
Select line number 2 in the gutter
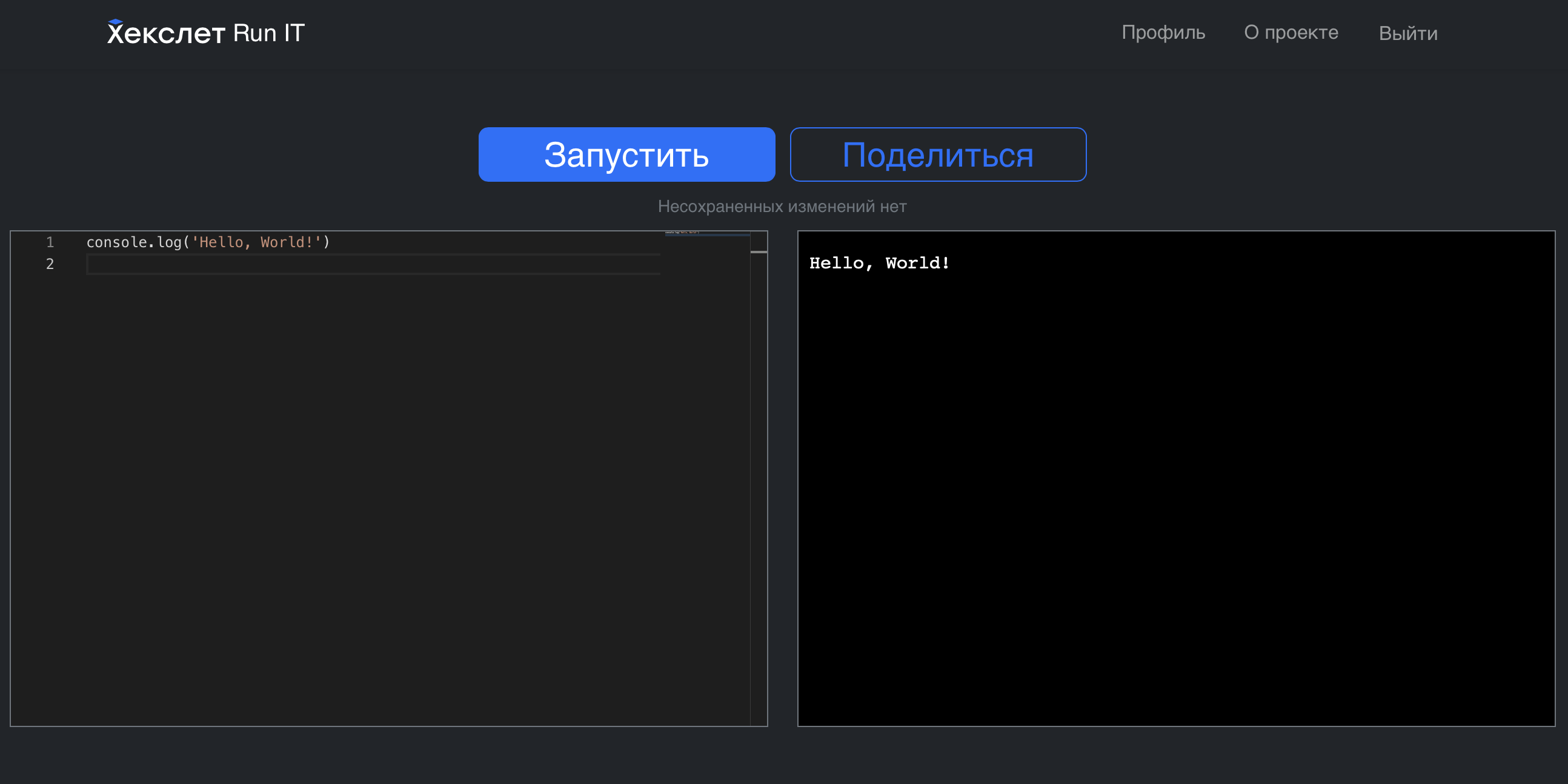(49, 264)
